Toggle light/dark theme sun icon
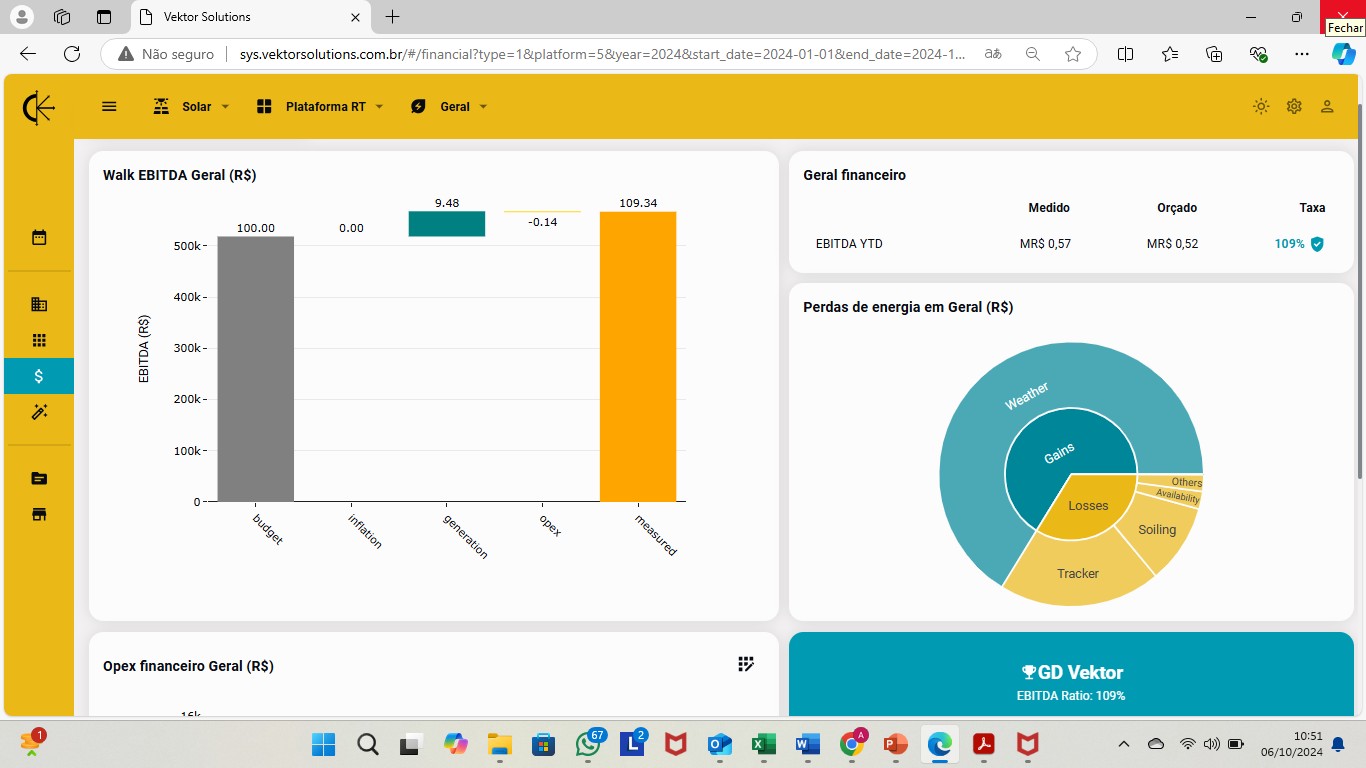The width and height of the screenshot is (1366, 768). coord(1261,106)
